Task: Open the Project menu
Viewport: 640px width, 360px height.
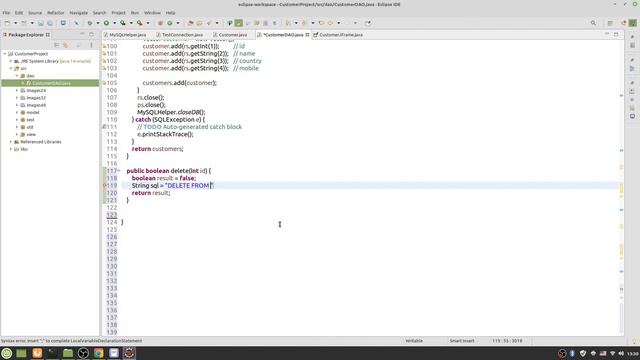Action: [x=118, y=13]
